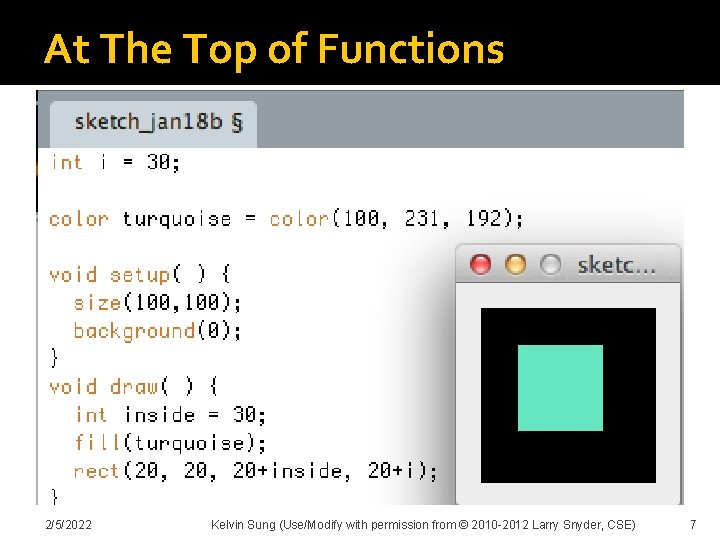720x540 pixels.
Task: Click the slide title 'At The Top of Functions'
Action: [x=274, y=49]
